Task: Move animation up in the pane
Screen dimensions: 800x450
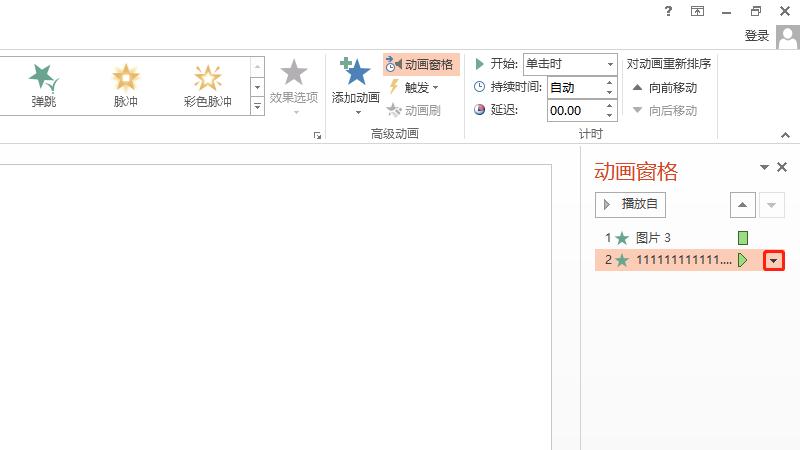Action: click(742, 205)
